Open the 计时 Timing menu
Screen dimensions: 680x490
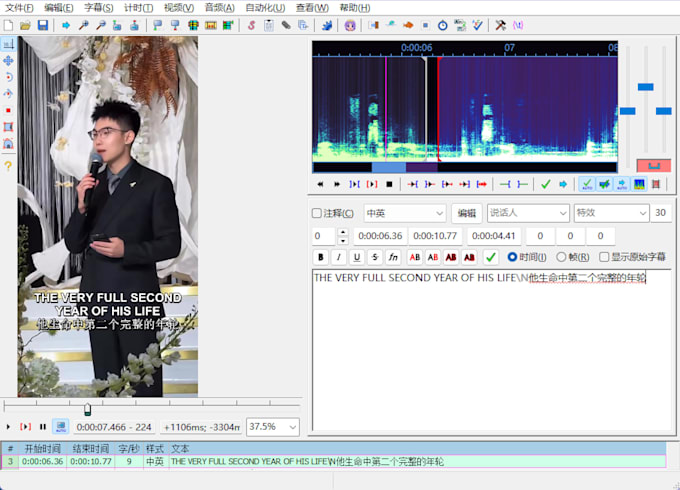[138, 8]
